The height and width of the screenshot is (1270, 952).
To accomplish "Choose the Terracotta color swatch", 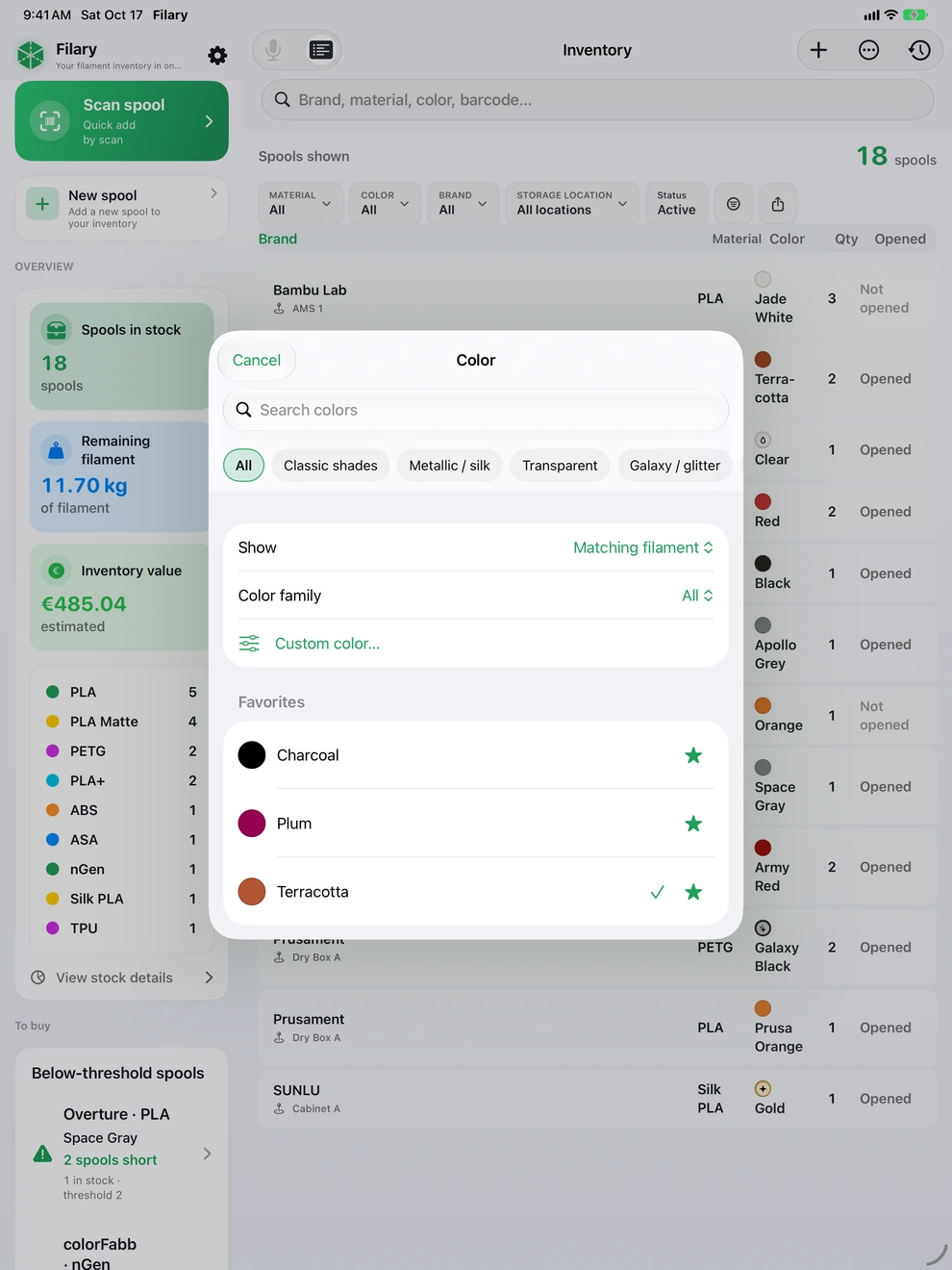I will pos(252,892).
